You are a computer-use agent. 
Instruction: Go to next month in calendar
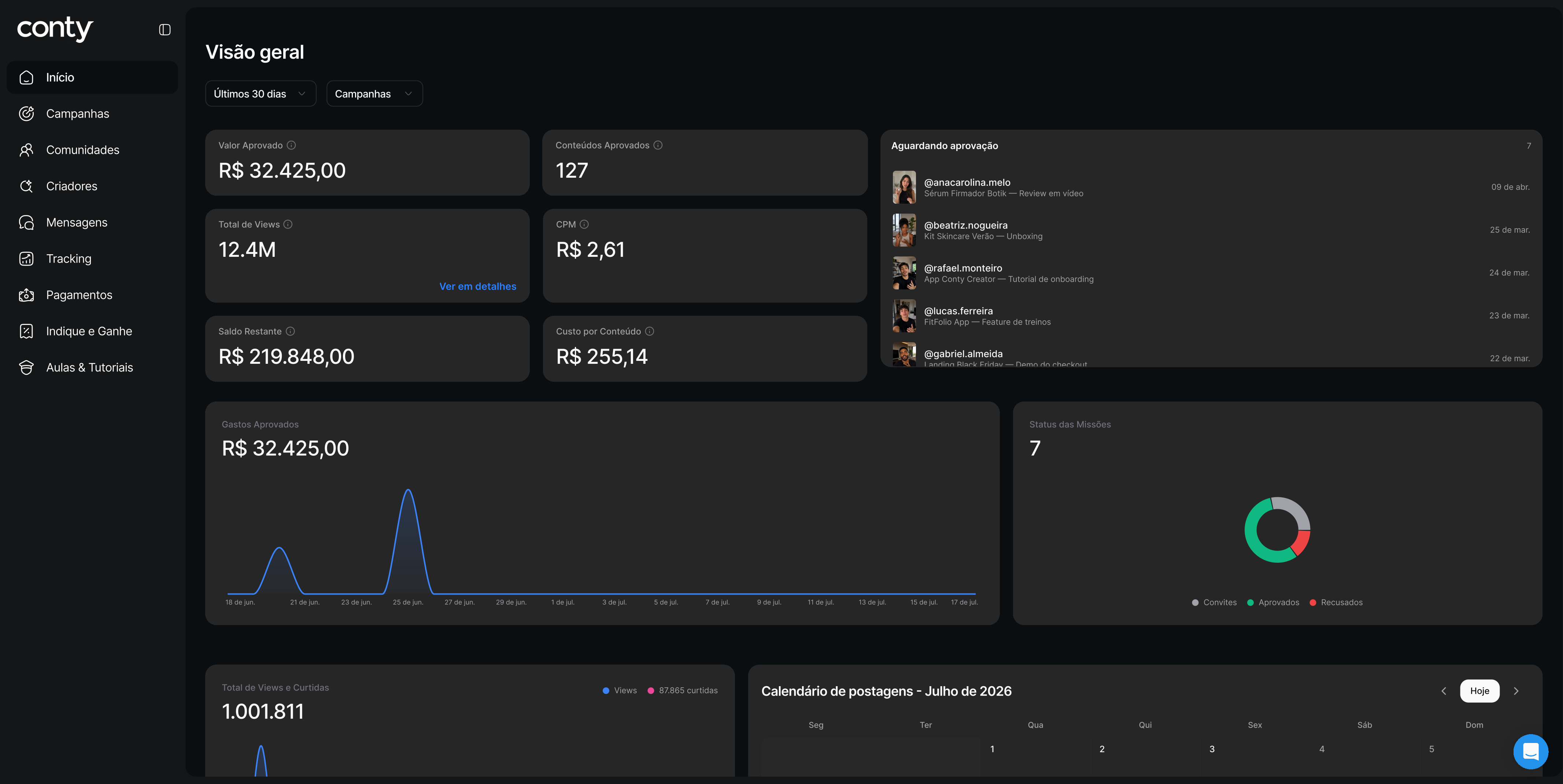1516,691
